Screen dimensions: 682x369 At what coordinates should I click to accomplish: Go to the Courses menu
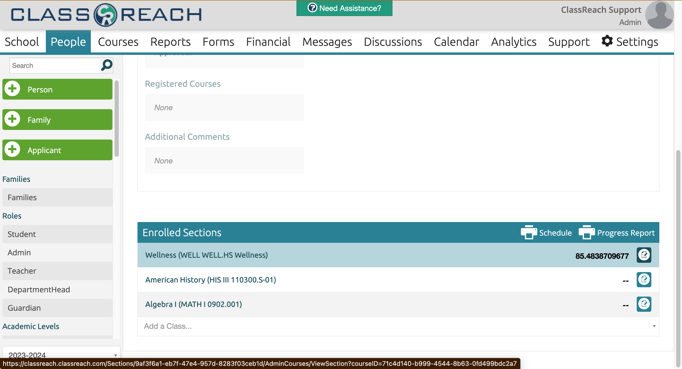pyautogui.click(x=118, y=42)
